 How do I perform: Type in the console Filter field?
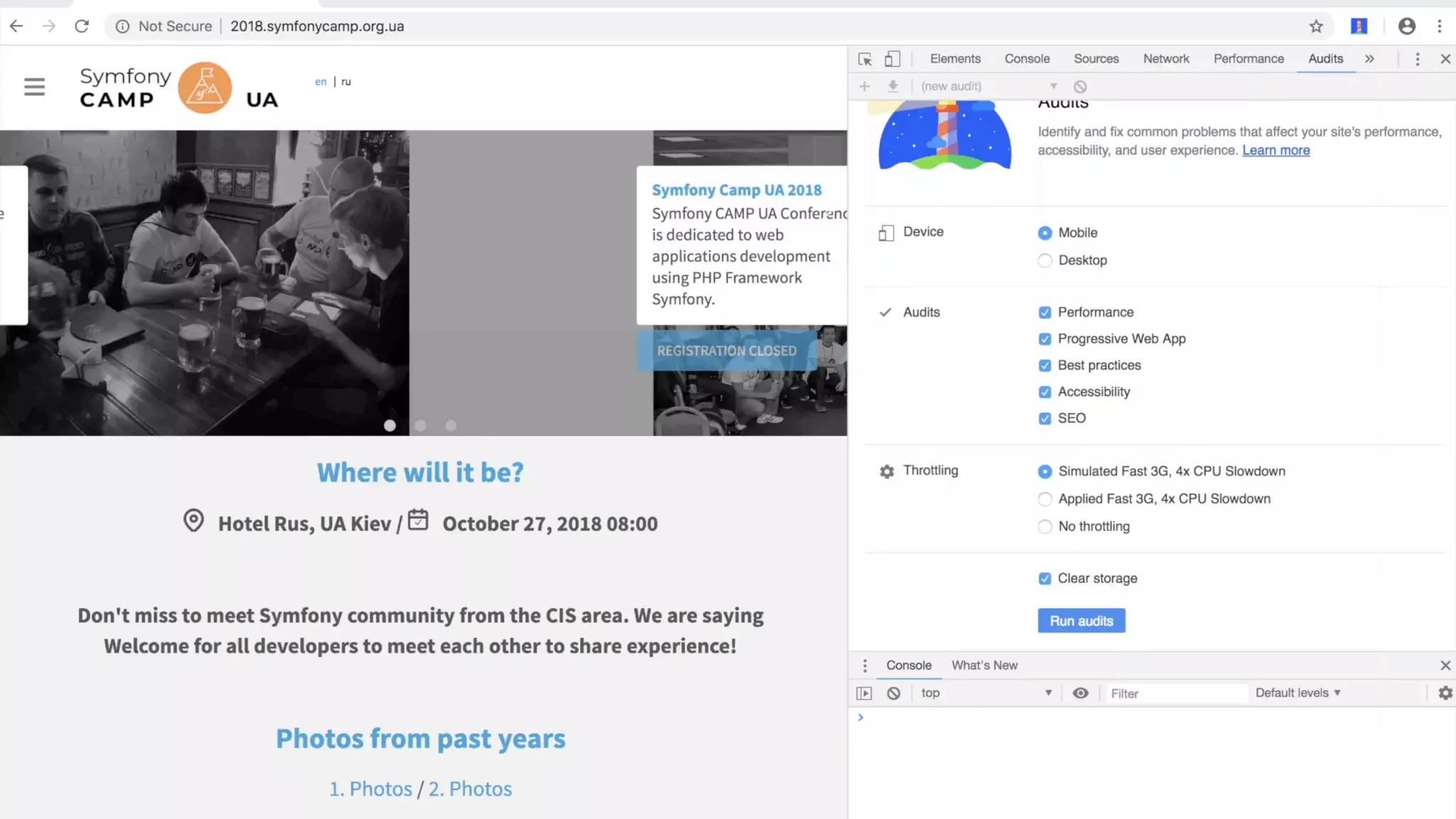[x=1174, y=693]
